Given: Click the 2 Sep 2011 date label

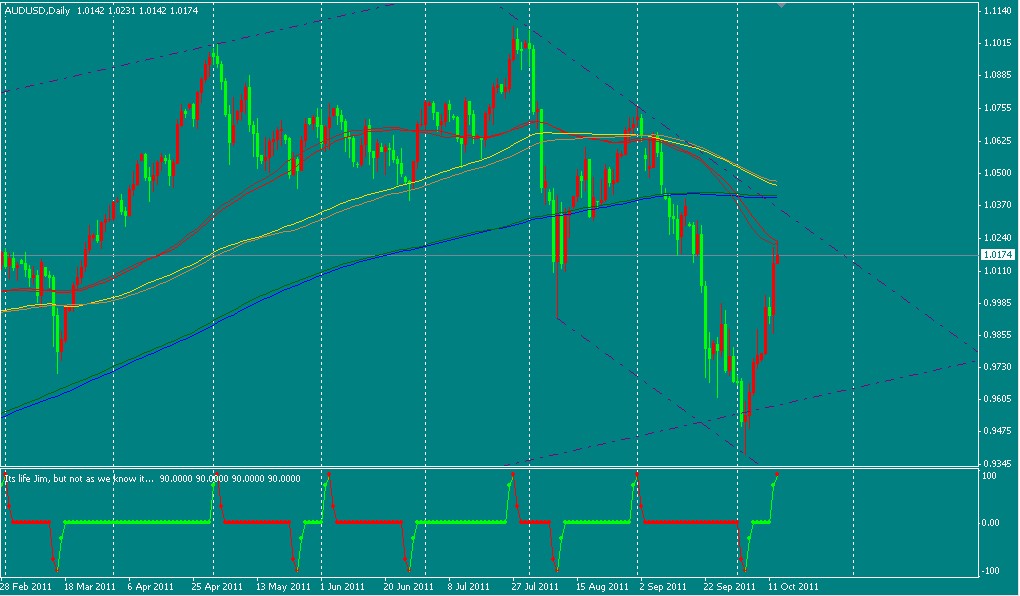Looking at the screenshot, I should pos(662,586).
